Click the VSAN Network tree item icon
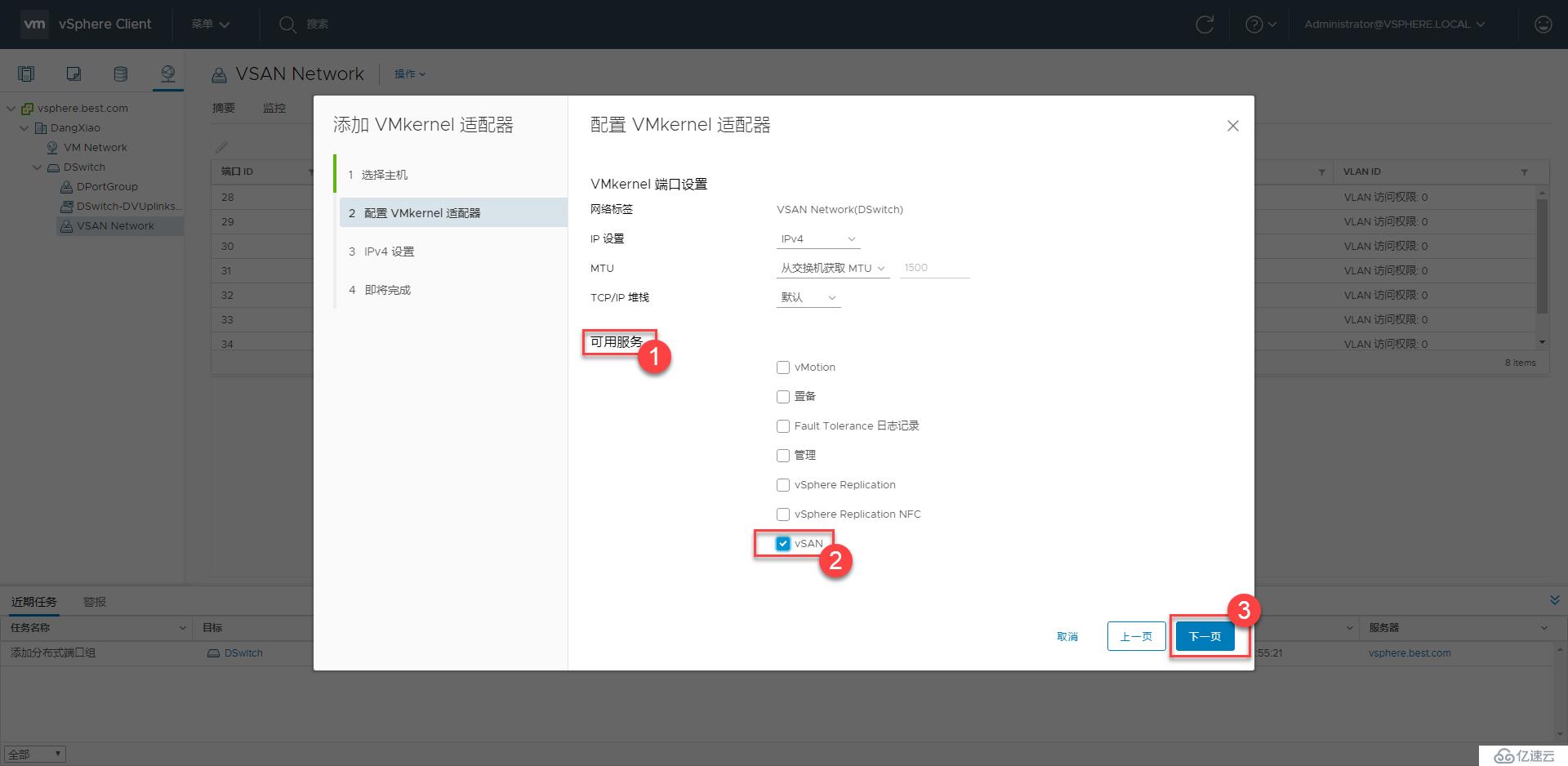Viewport: 1568px width, 766px height. [67, 226]
